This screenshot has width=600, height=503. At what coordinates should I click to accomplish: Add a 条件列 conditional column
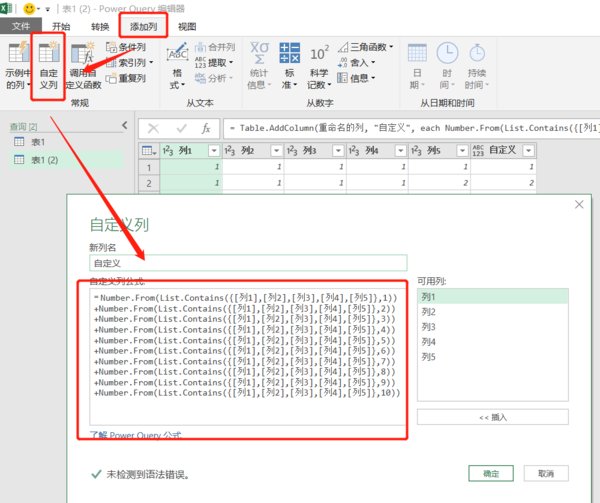pyautogui.click(x=126, y=47)
